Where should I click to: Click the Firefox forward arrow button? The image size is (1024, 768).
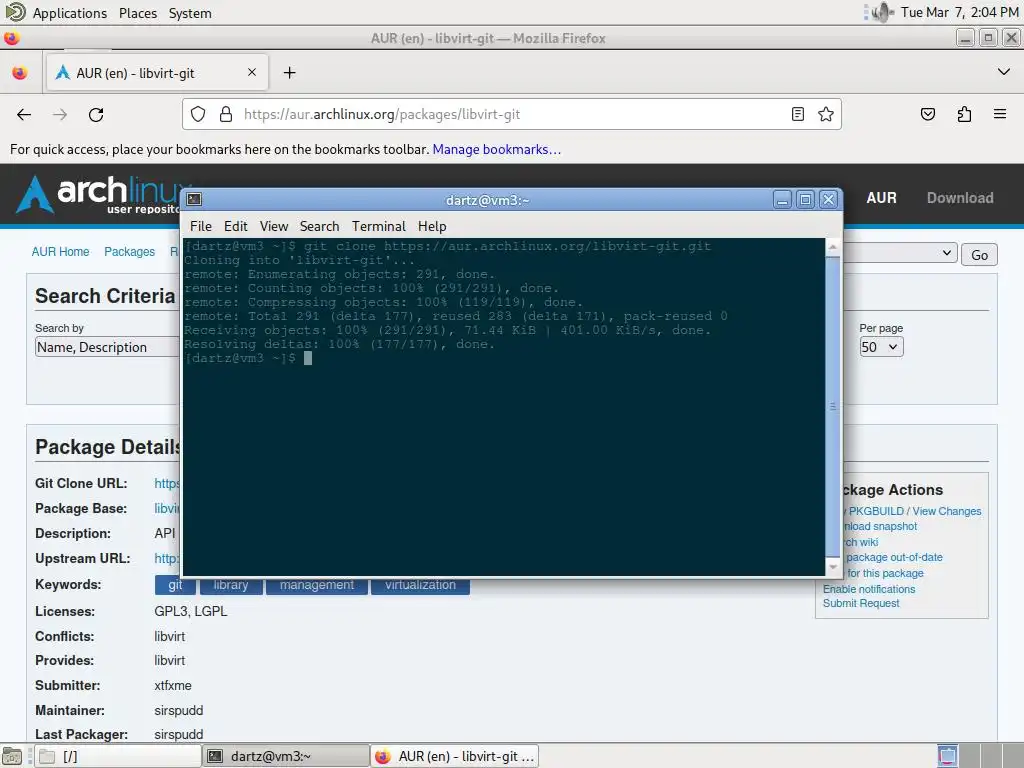[x=60, y=115]
